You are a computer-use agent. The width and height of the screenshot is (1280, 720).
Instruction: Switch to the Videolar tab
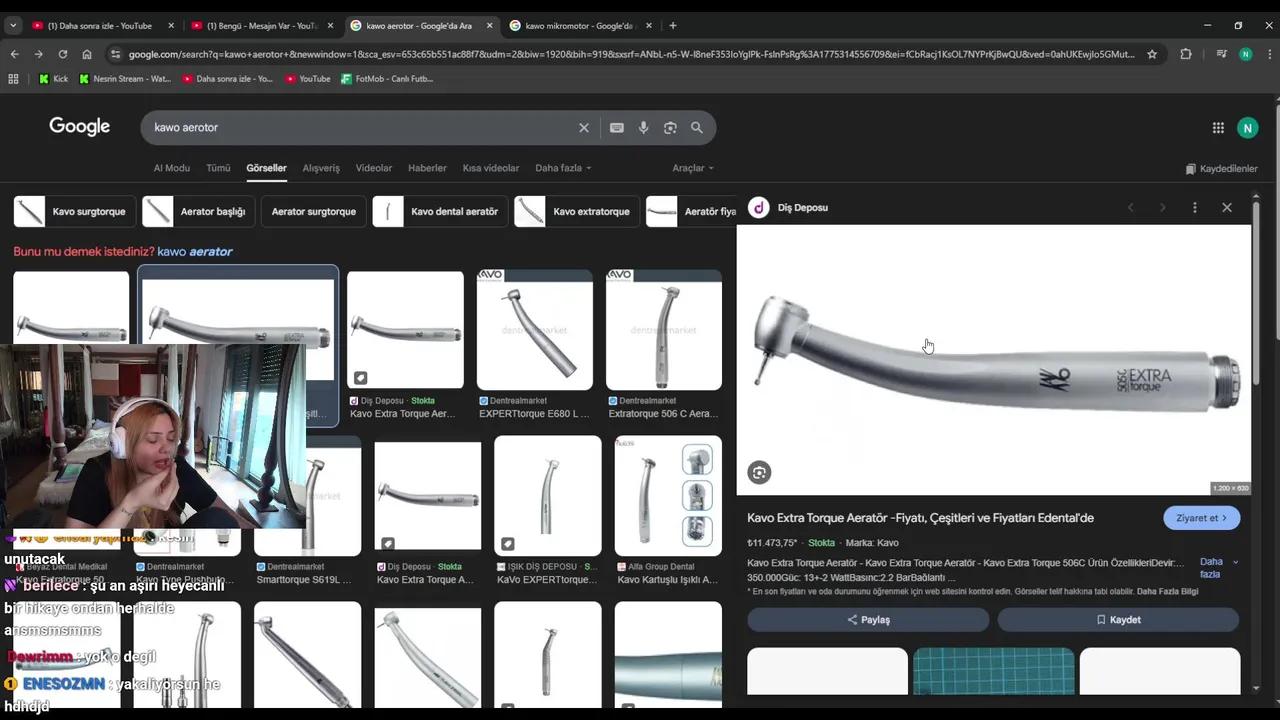(374, 168)
